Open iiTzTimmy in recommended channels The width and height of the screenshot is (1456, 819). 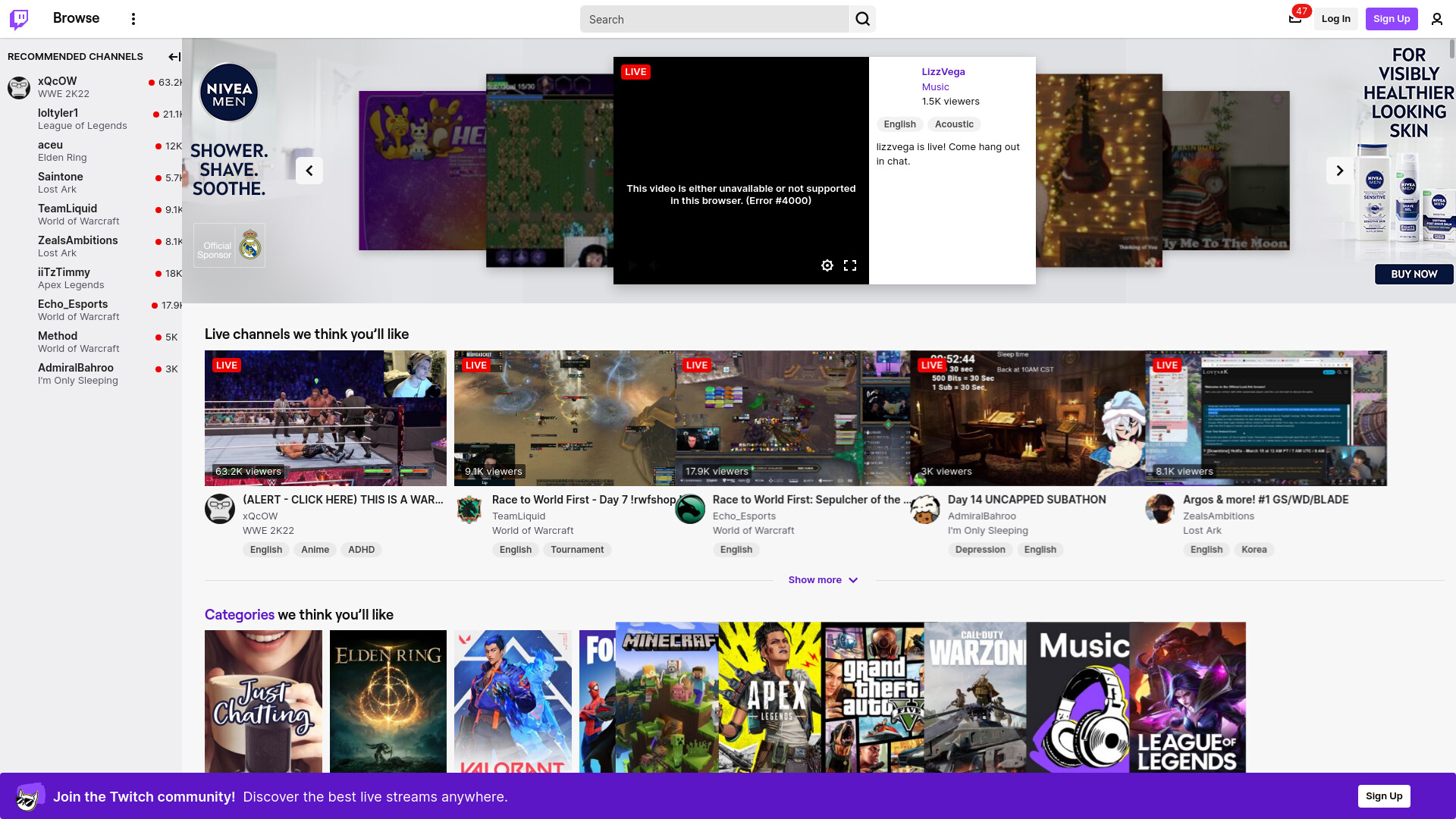coord(91,278)
